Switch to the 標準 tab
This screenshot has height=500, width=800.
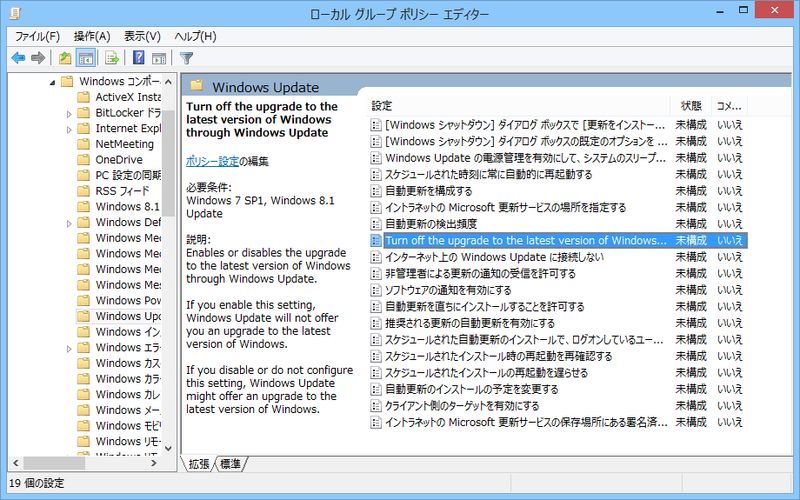pyautogui.click(x=230, y=464)
